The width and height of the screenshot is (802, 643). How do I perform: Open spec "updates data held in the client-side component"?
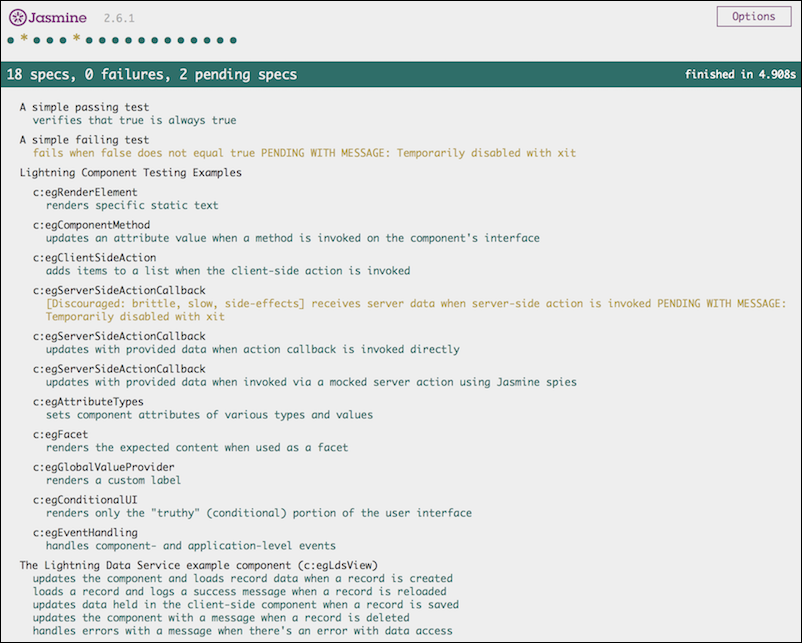(x=246, y=605)
